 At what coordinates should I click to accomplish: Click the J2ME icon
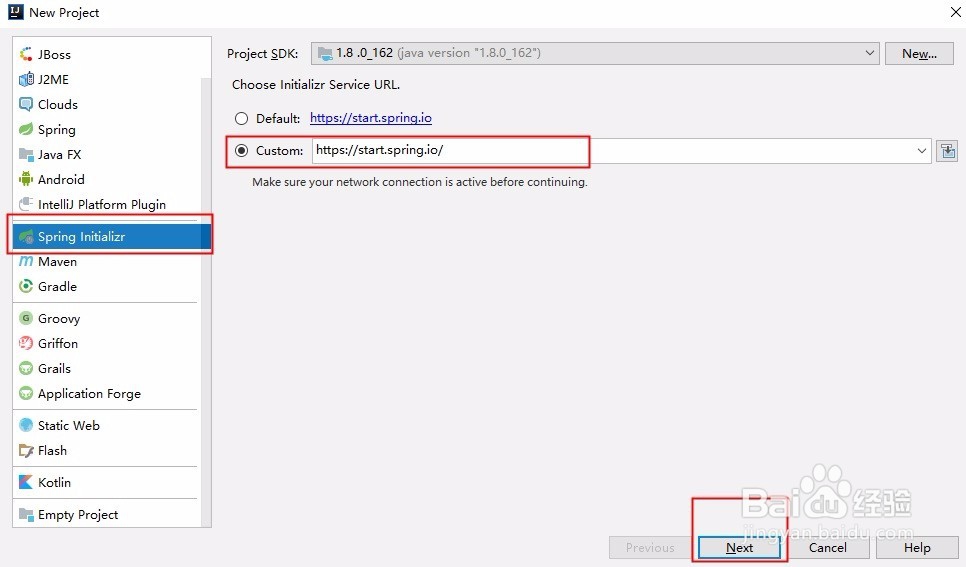pos(26,80)
